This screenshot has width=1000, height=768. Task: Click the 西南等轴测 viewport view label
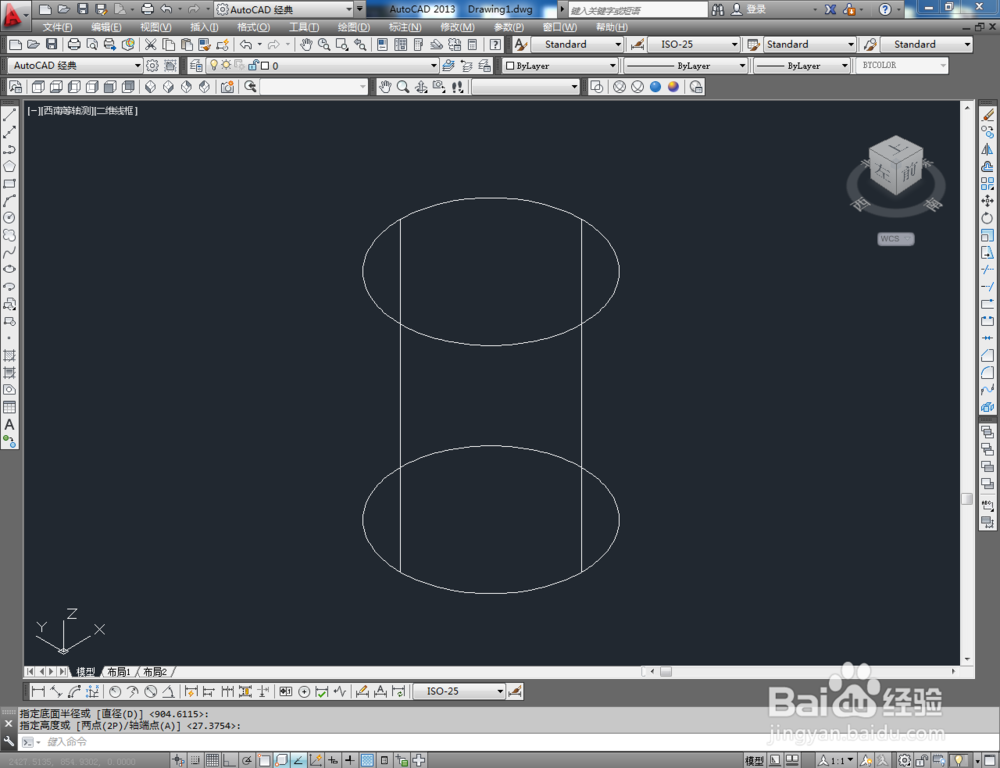[x=68, y=111]
